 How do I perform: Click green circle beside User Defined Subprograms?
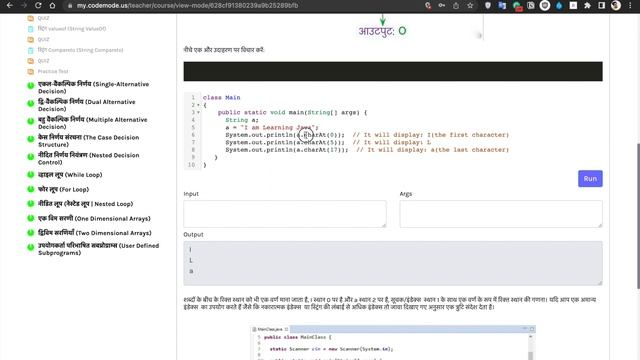tap(31, 247)
